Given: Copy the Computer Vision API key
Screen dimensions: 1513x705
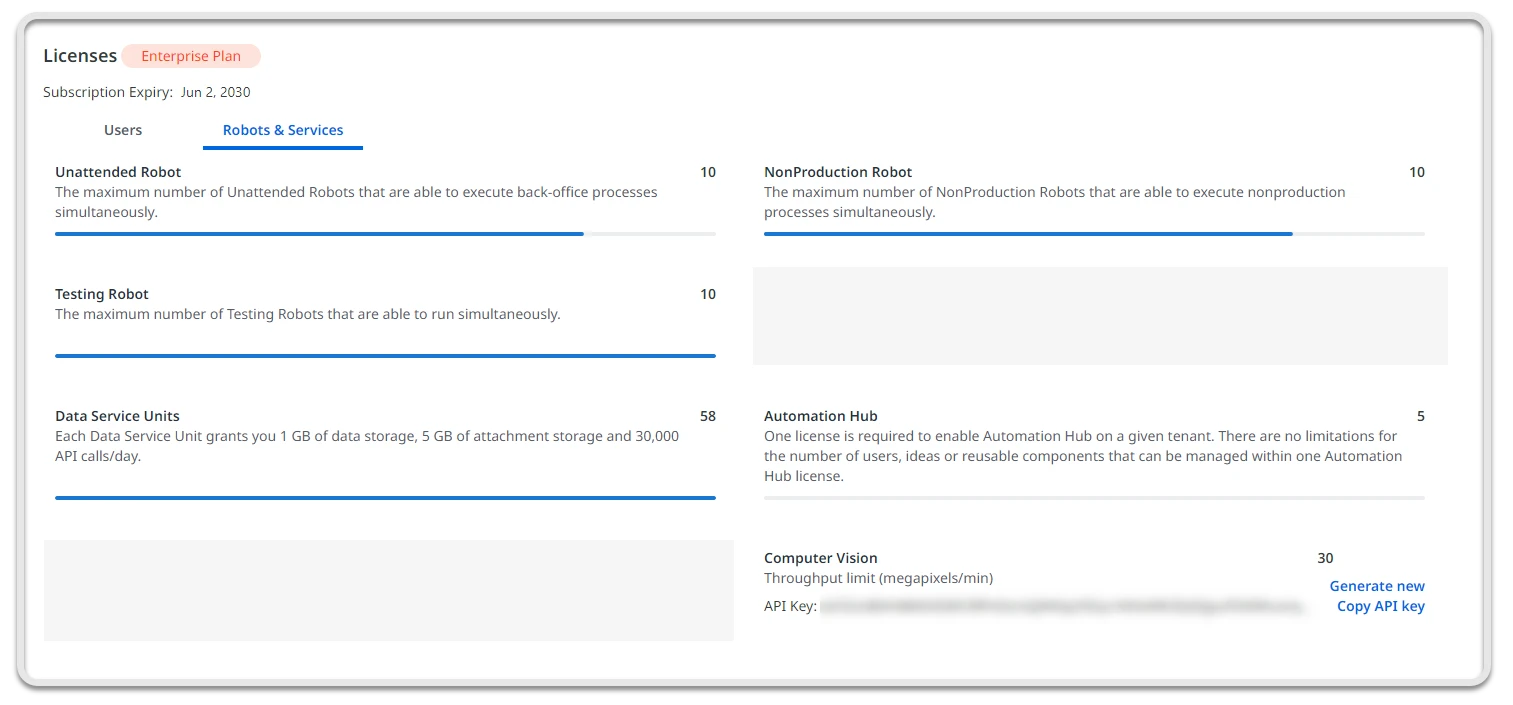Looking at the screenshot, I should coord(1381,606).
